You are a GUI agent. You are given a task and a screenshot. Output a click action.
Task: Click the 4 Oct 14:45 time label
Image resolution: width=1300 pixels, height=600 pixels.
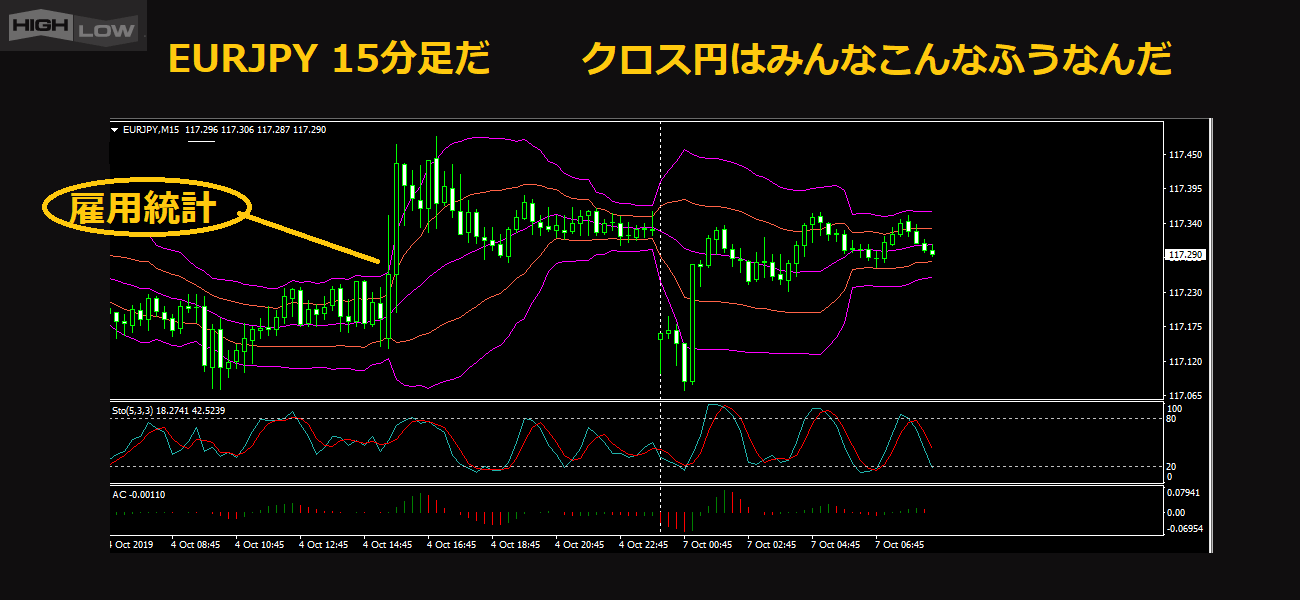(388, 545)
